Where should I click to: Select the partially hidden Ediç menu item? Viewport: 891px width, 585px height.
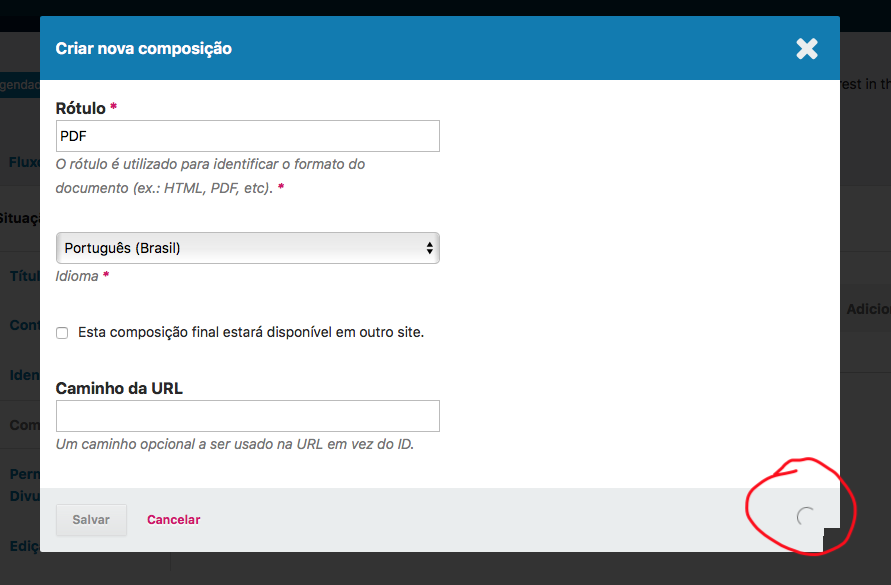point(24,546)
